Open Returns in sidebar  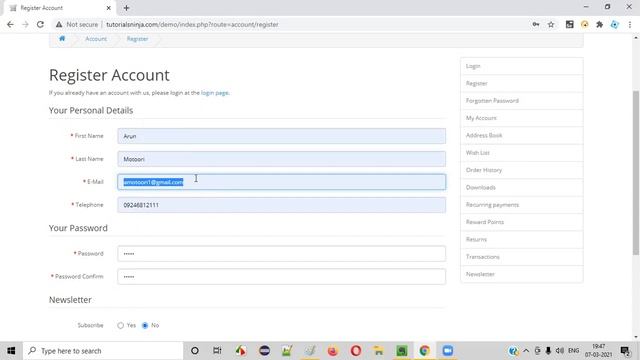522,240
